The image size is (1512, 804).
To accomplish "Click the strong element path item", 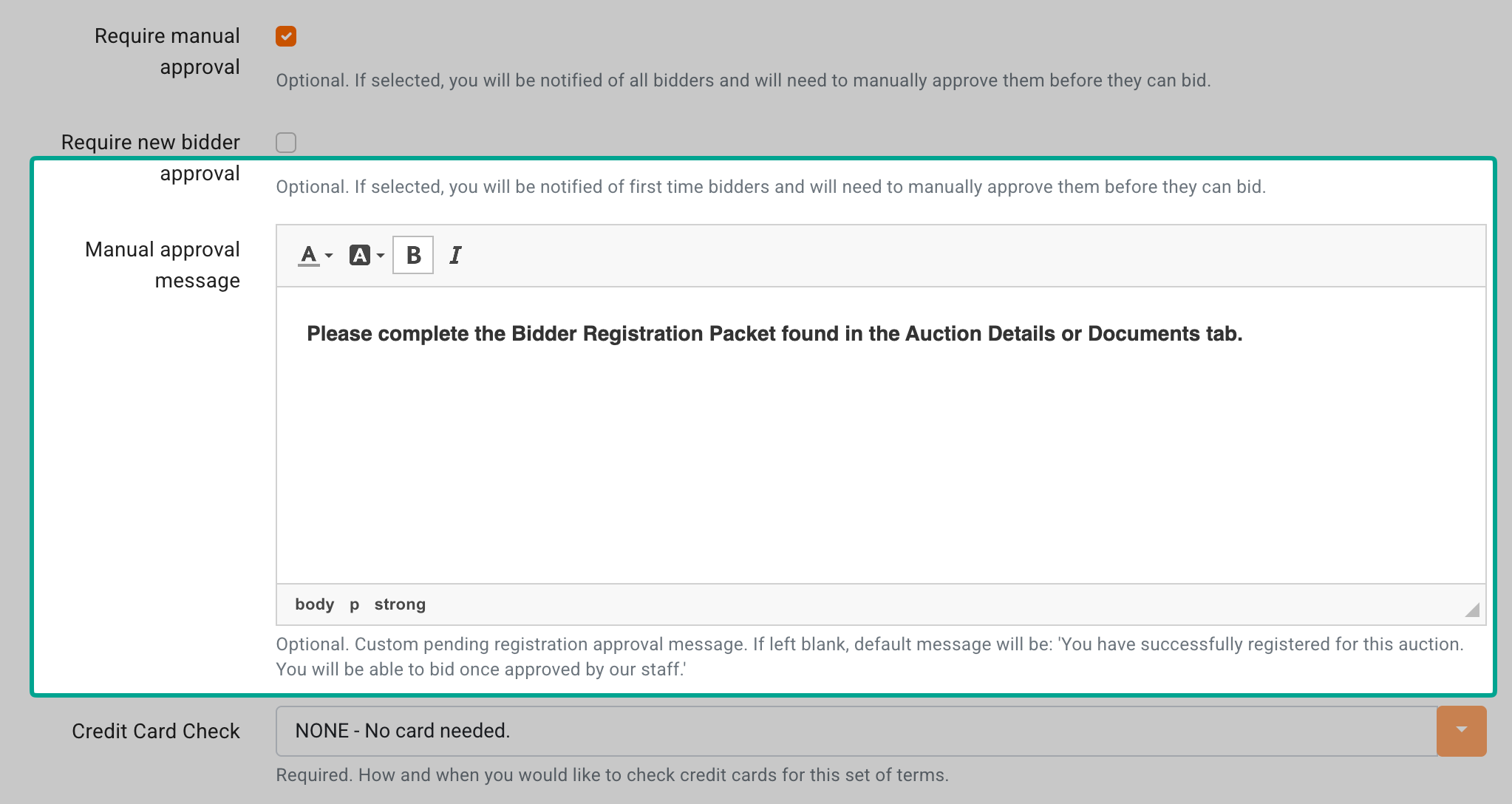I will [x=400, y=604].
